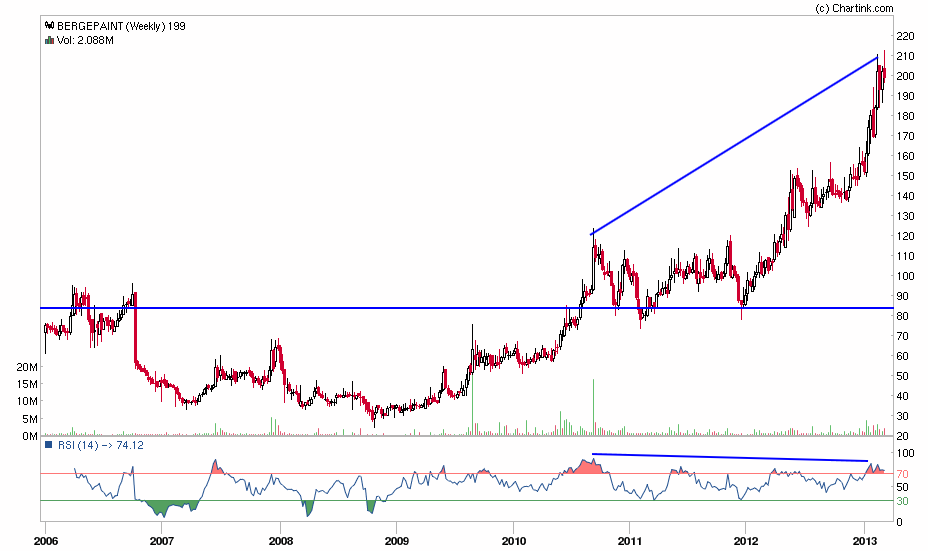Click the red 70 RSI axis label

click(903, 474)
